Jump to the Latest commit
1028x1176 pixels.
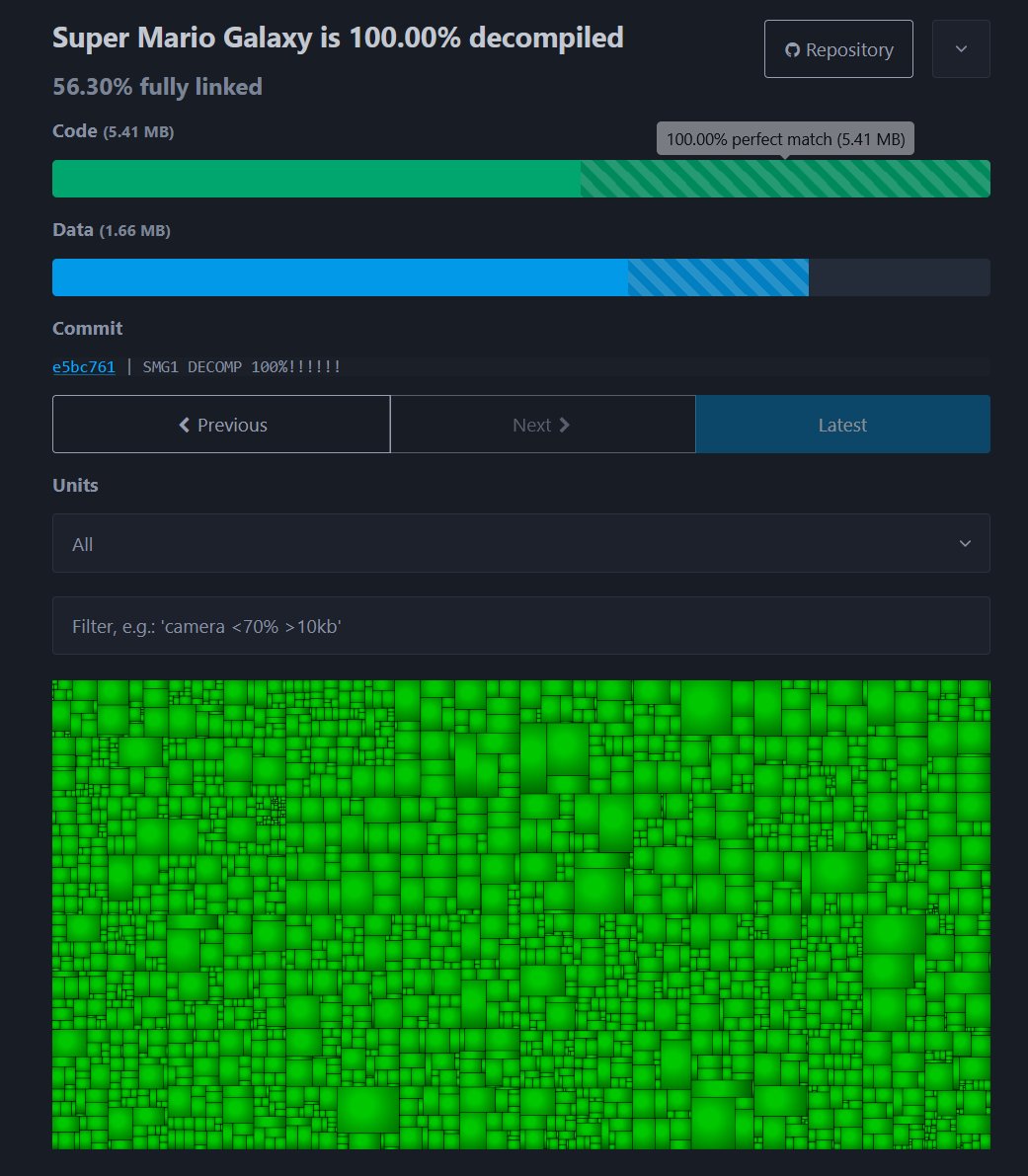coord(842,425)
